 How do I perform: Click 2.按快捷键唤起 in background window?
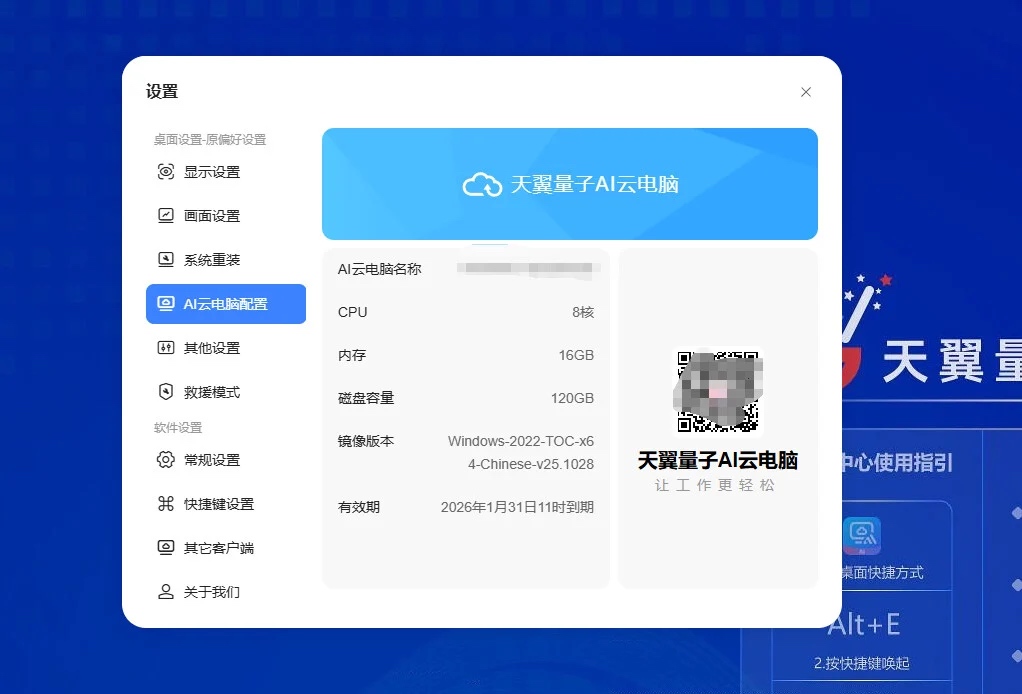(862, 663)
